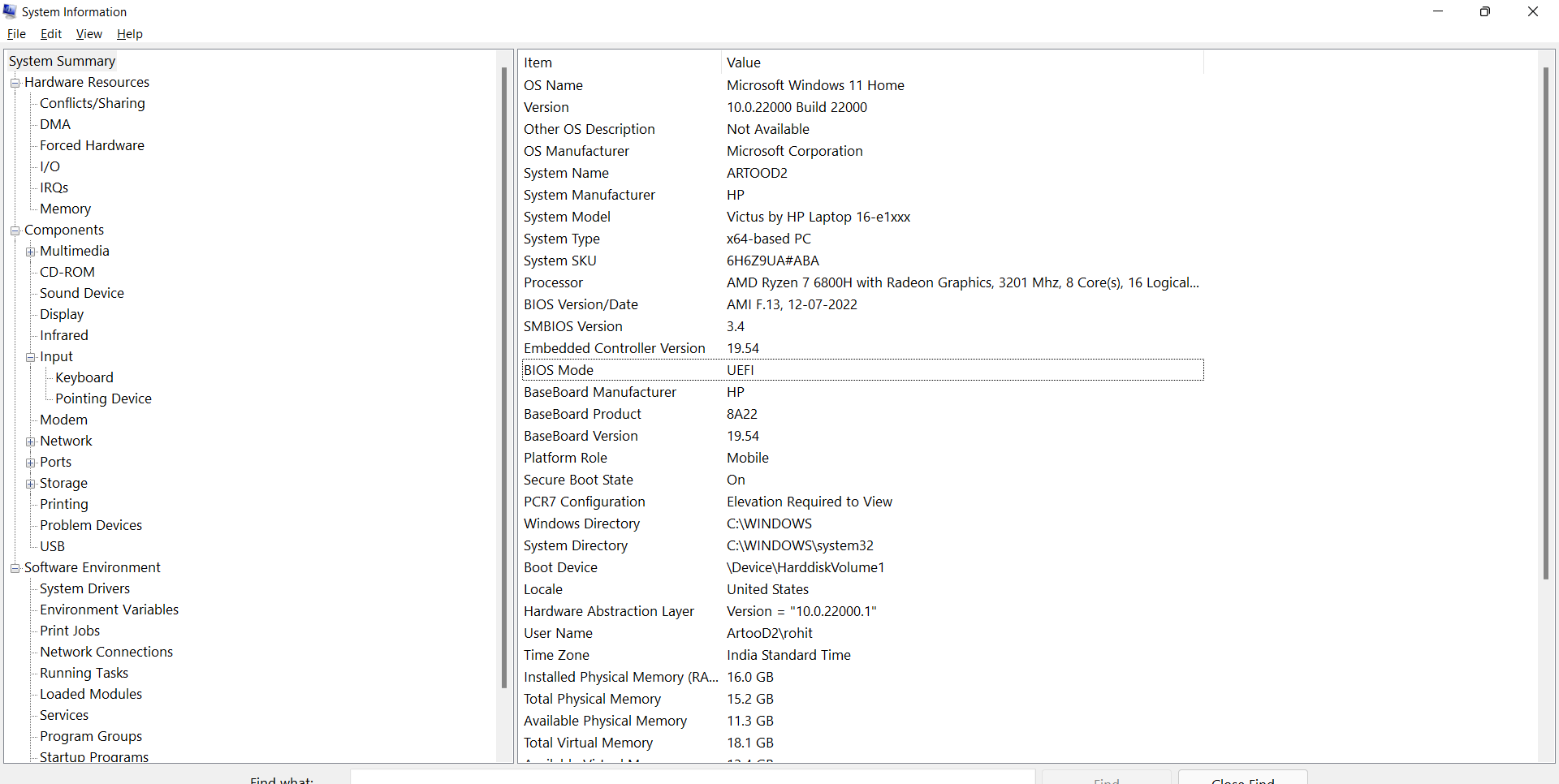
Task: Collapse the Components tree node
Action: point(15,230)
